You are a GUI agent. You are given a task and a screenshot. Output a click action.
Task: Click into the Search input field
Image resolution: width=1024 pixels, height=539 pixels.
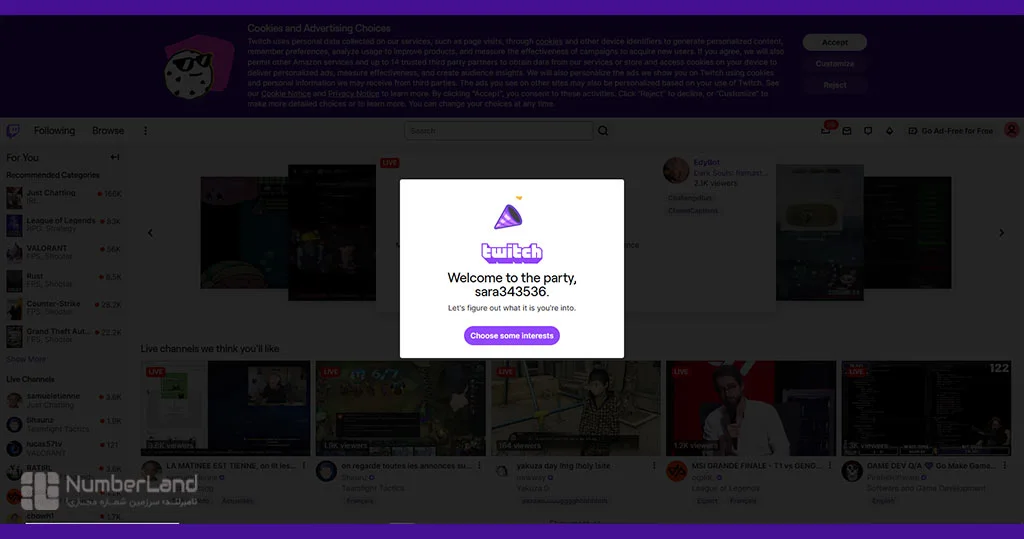498,131
